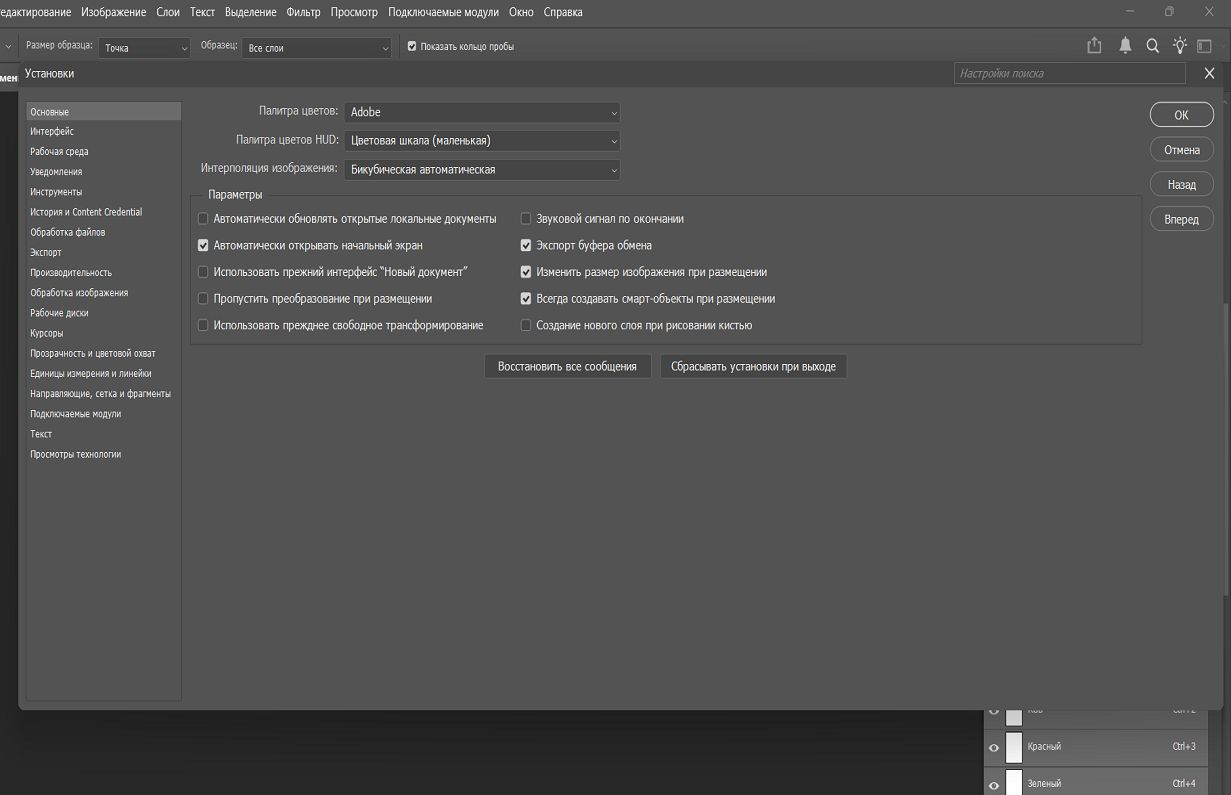1231x795 pixels.
Task: Click Сбрасывать установки при выходе button
Action: (753, 366)
